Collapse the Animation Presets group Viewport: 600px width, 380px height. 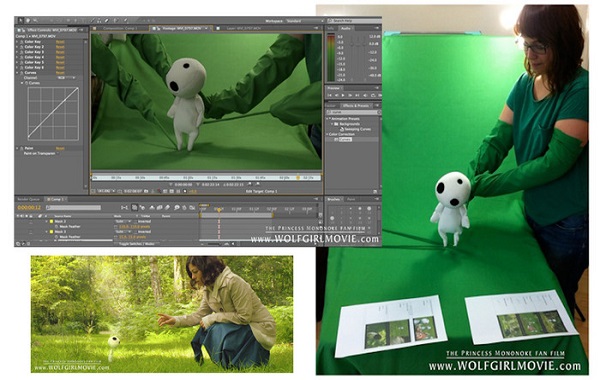point(328,119)
